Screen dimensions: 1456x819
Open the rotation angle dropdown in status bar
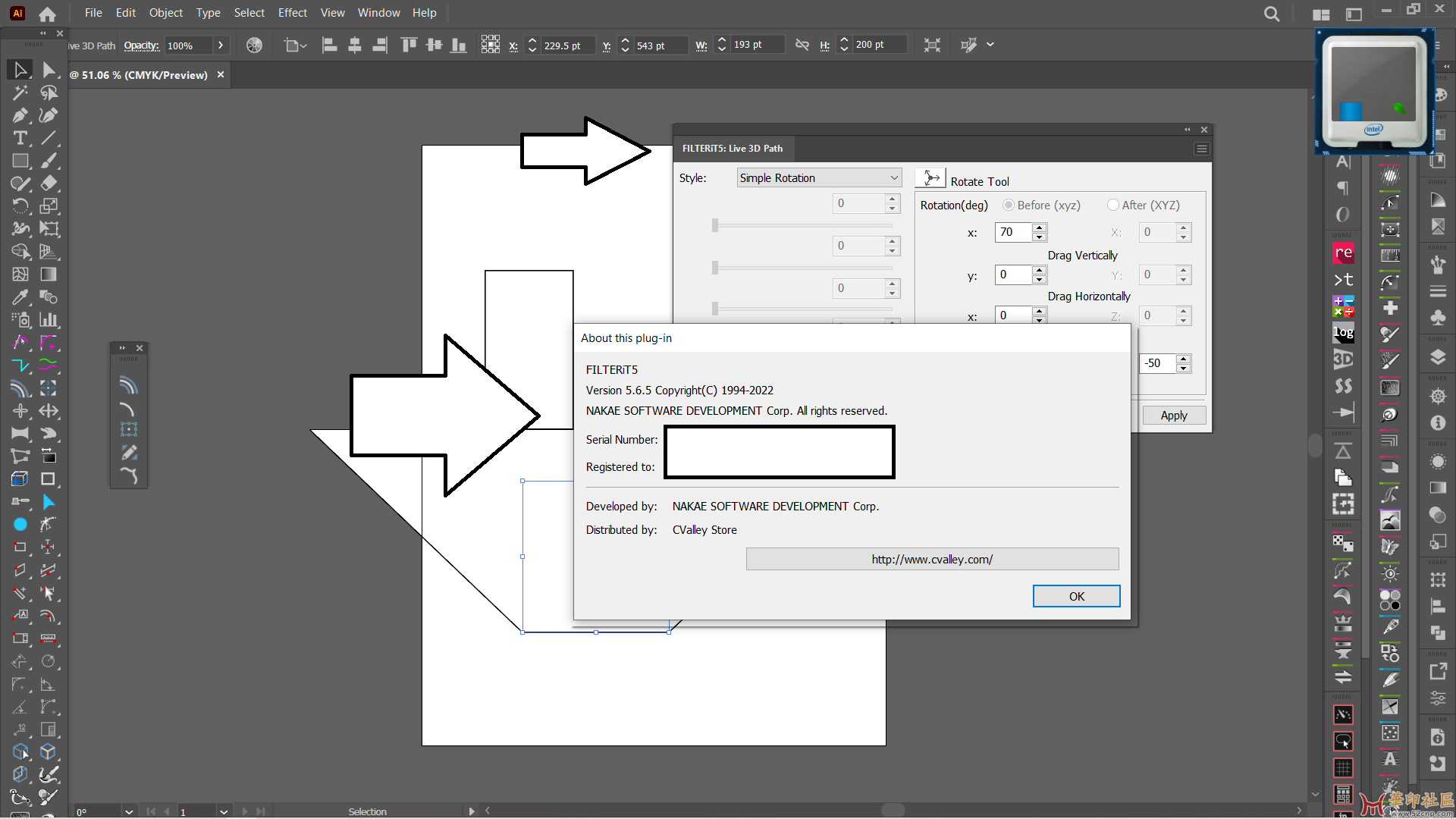coord(129,811)
